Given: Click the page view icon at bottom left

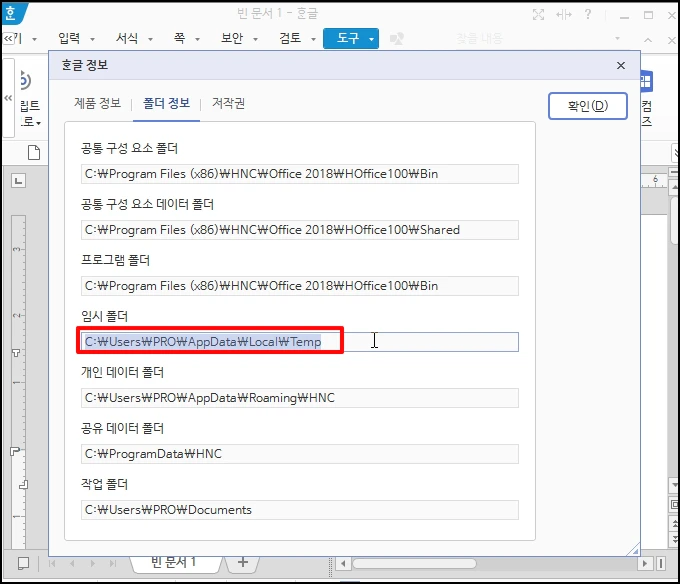Looking at the screenshot, I should click(x=23, y=564).
